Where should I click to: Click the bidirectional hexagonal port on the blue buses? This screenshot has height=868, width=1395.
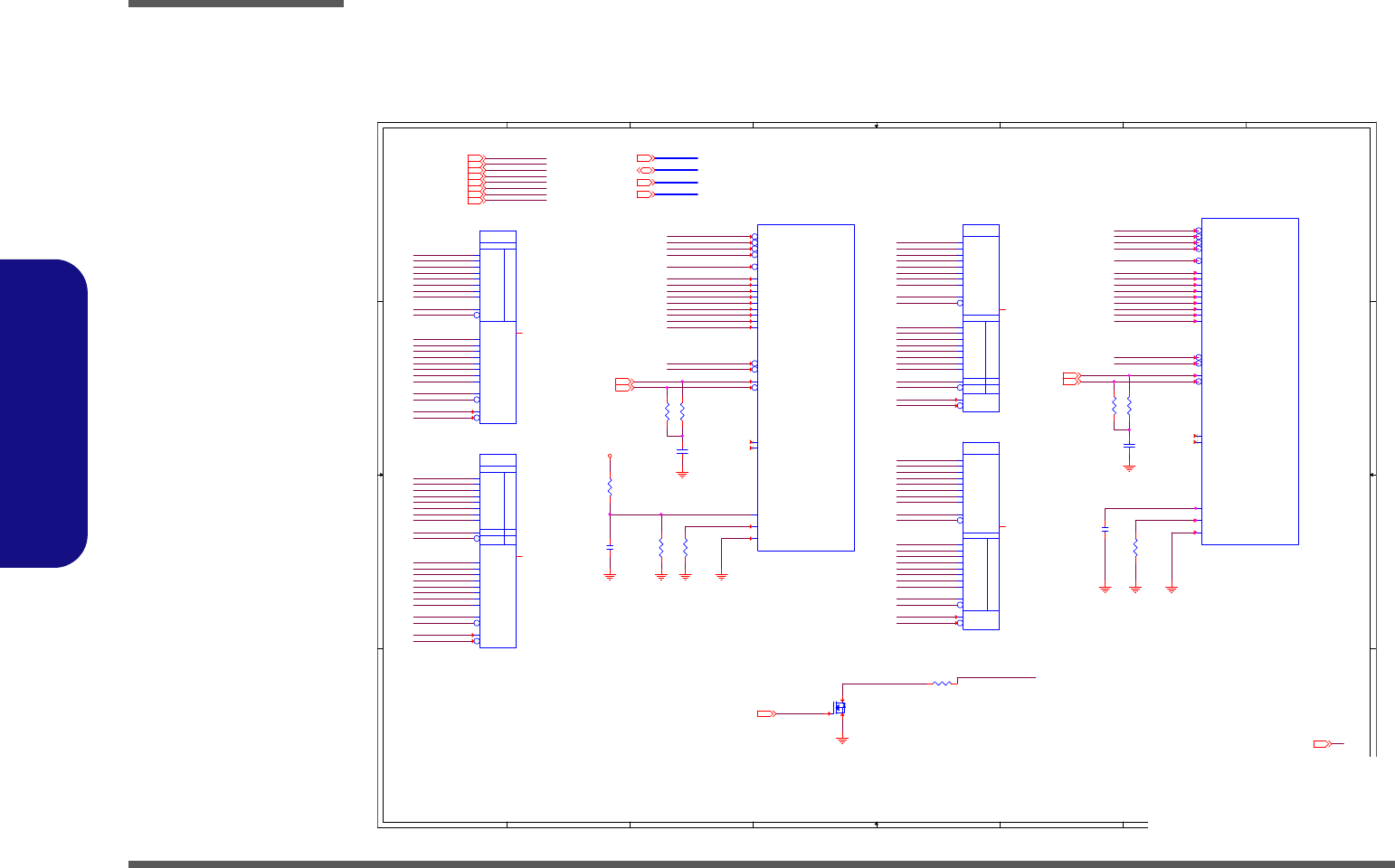[645, 170]
